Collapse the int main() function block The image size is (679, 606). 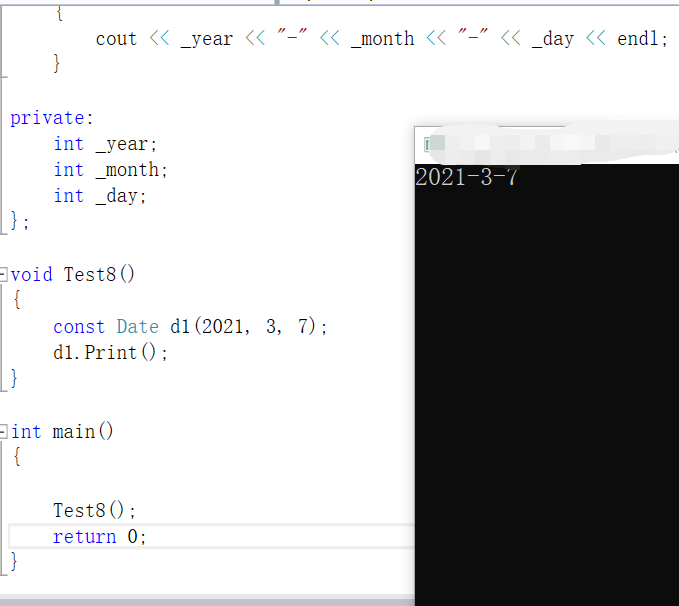(3, 431)
